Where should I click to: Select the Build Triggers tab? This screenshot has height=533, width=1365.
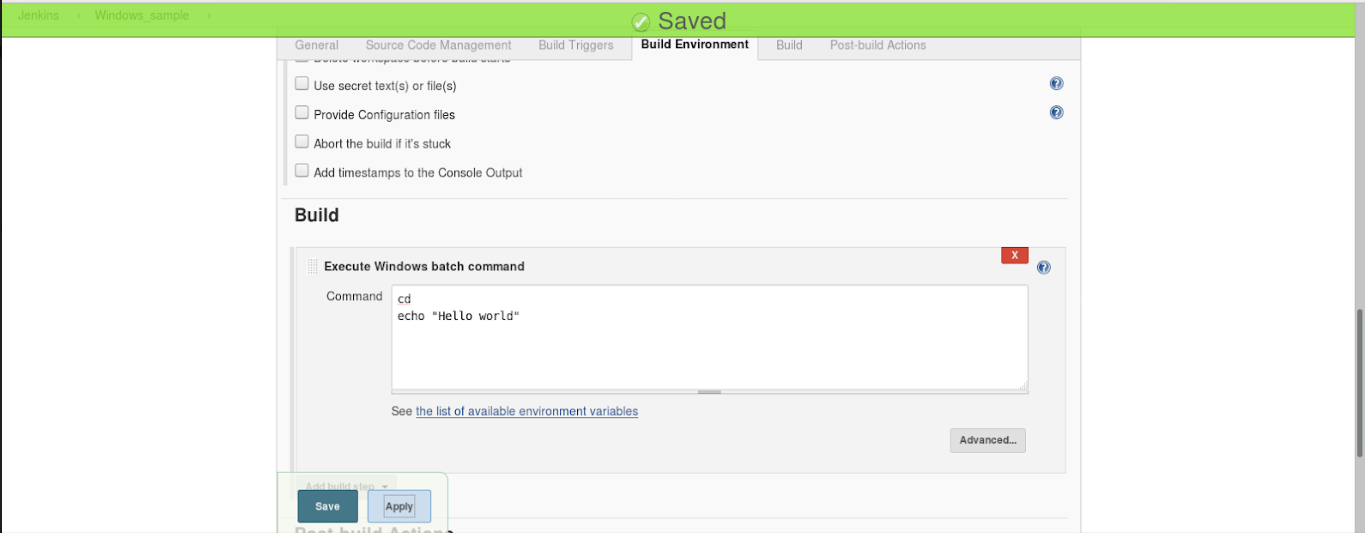click(x=576, y=45)
